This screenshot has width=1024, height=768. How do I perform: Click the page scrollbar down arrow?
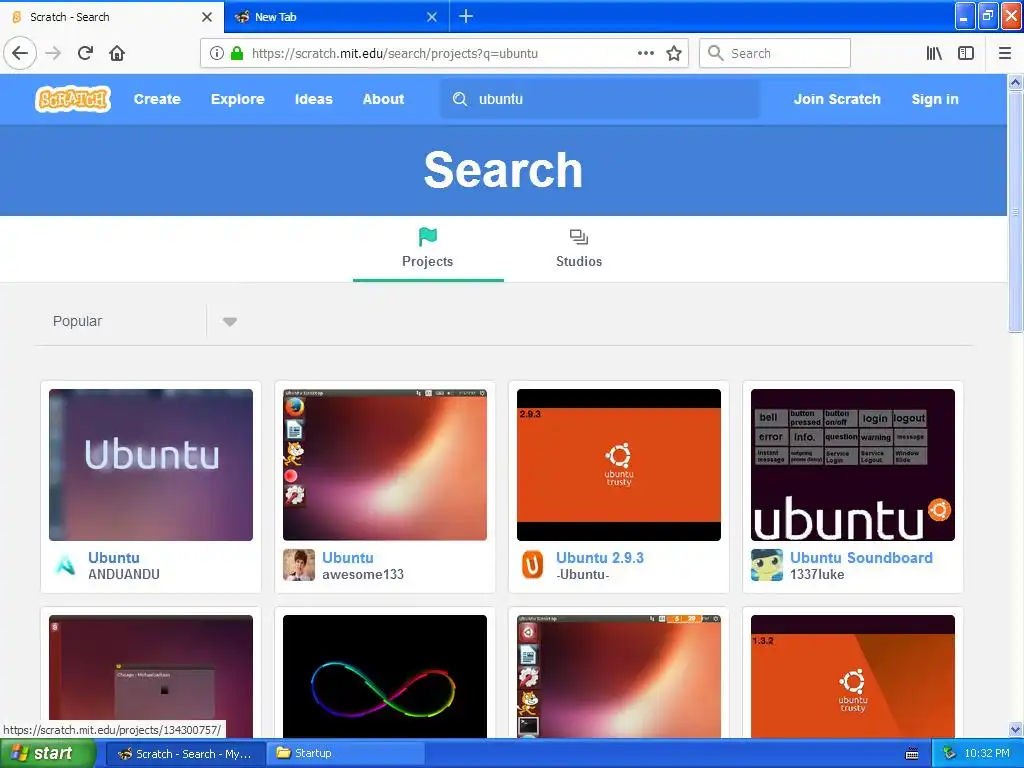(1015, 729)
